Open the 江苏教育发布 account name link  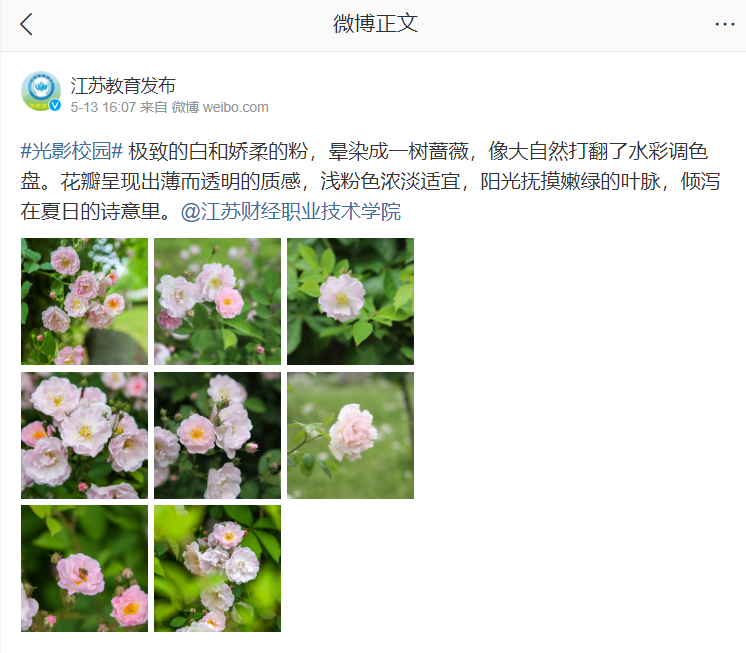[x=123, y=86]
